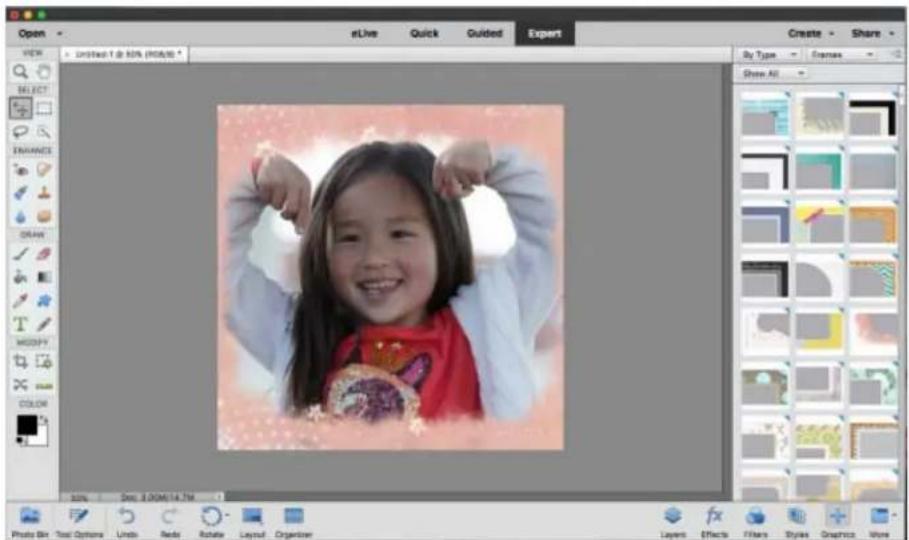Open the Photo Bin
The image size is (909, 540).
pyautogui.click(x=30, y=522)
